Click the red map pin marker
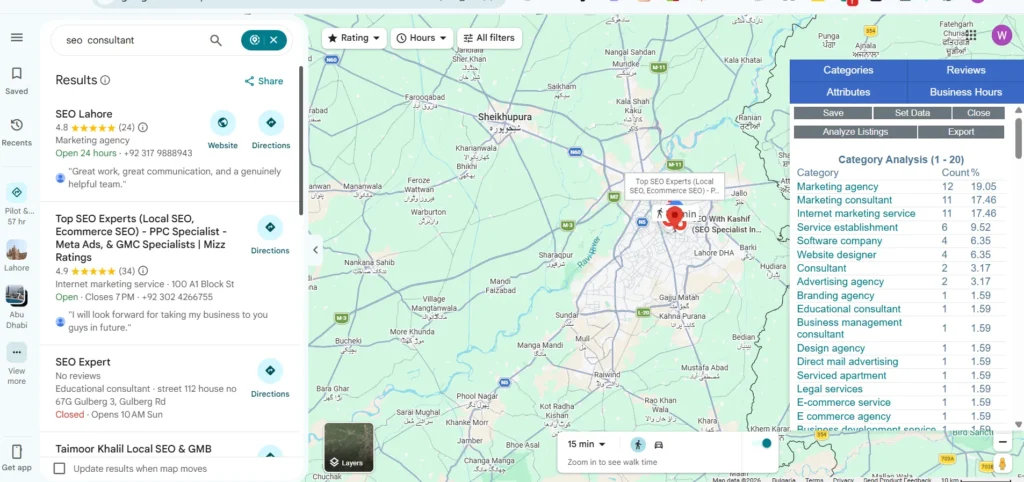 677,217
